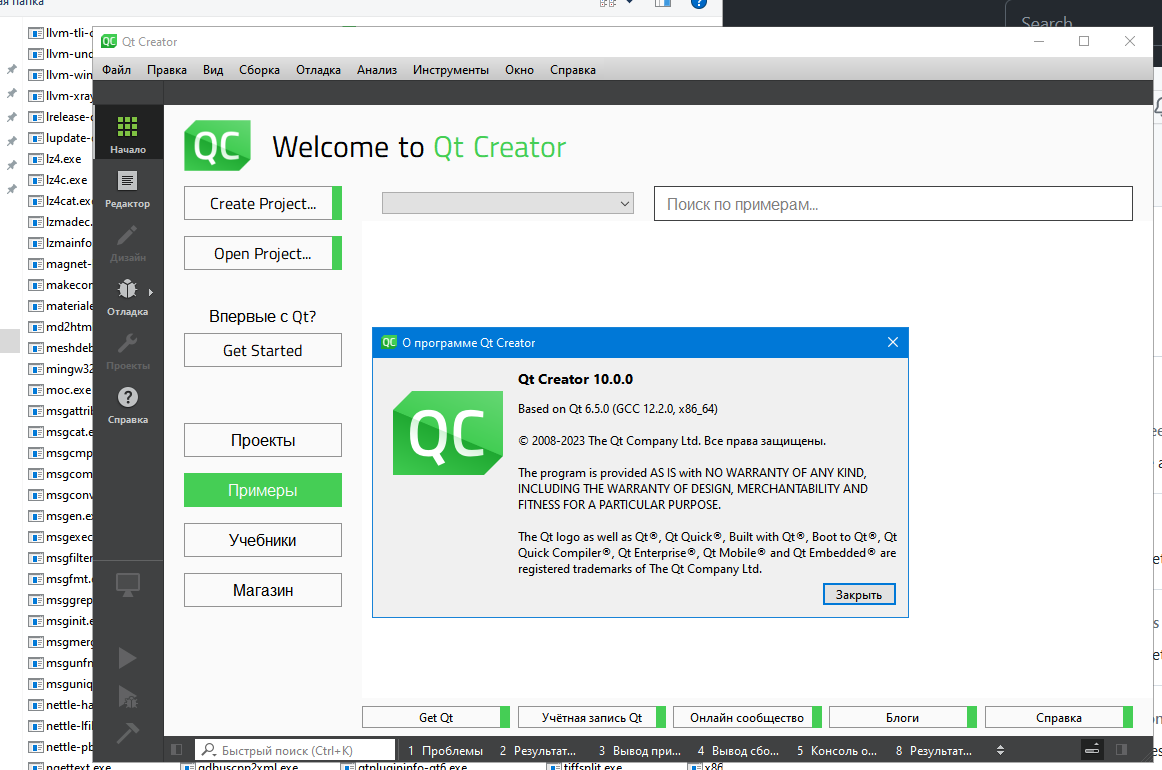Open the kit target selector monitor icon
1162x770 pixels.
127,585
